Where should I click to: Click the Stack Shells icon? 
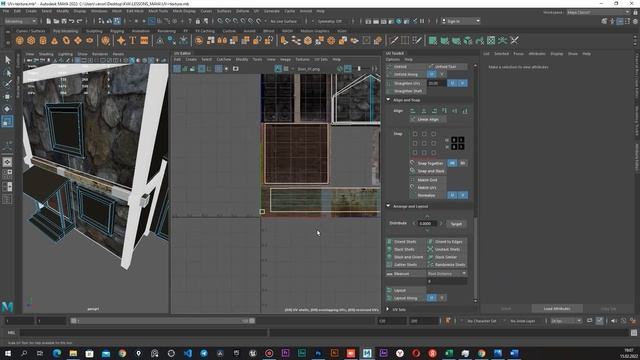click(389, 249)
